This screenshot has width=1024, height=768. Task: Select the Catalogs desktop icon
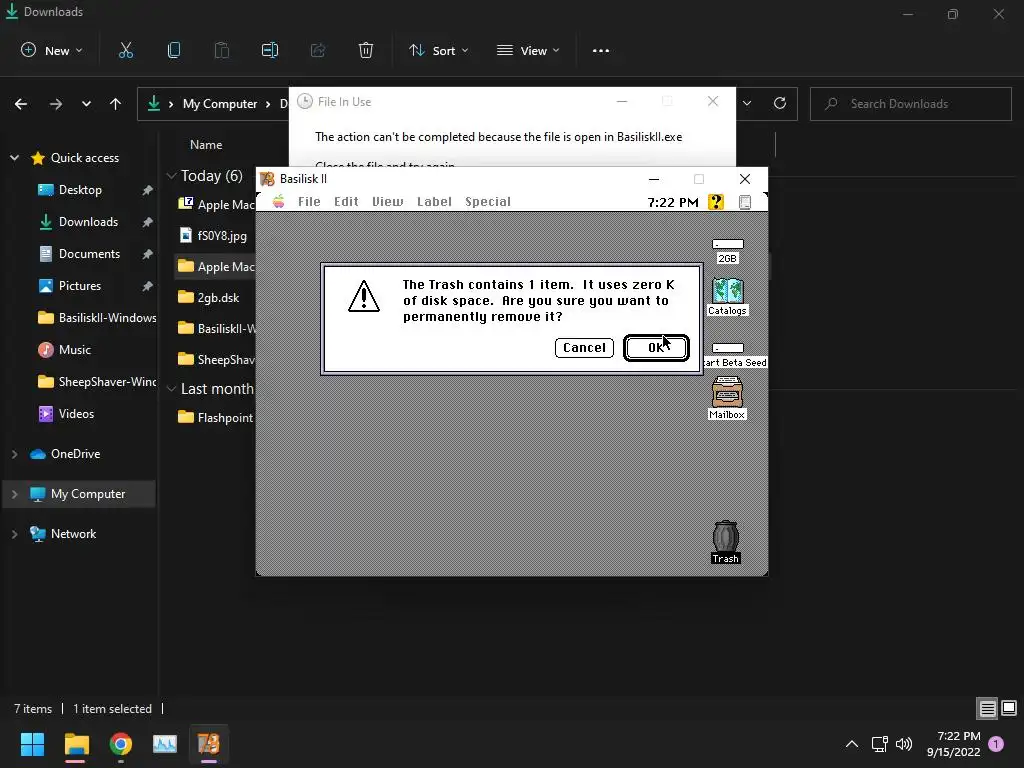coord(727,296)
